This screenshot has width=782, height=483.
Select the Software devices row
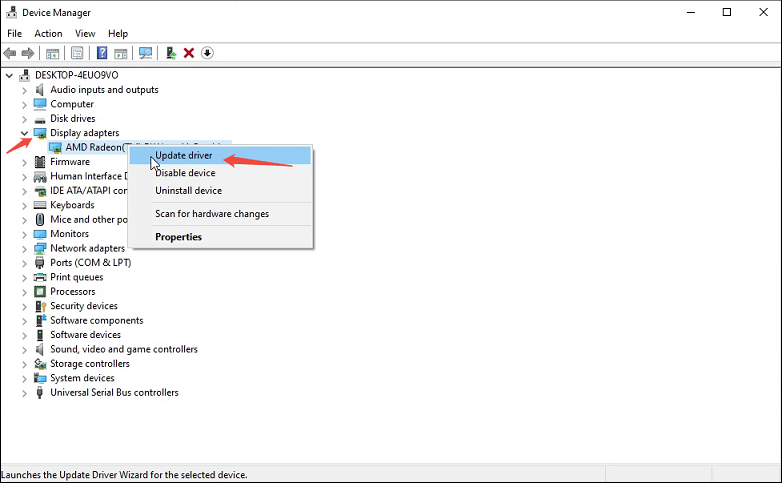(85, 335)
